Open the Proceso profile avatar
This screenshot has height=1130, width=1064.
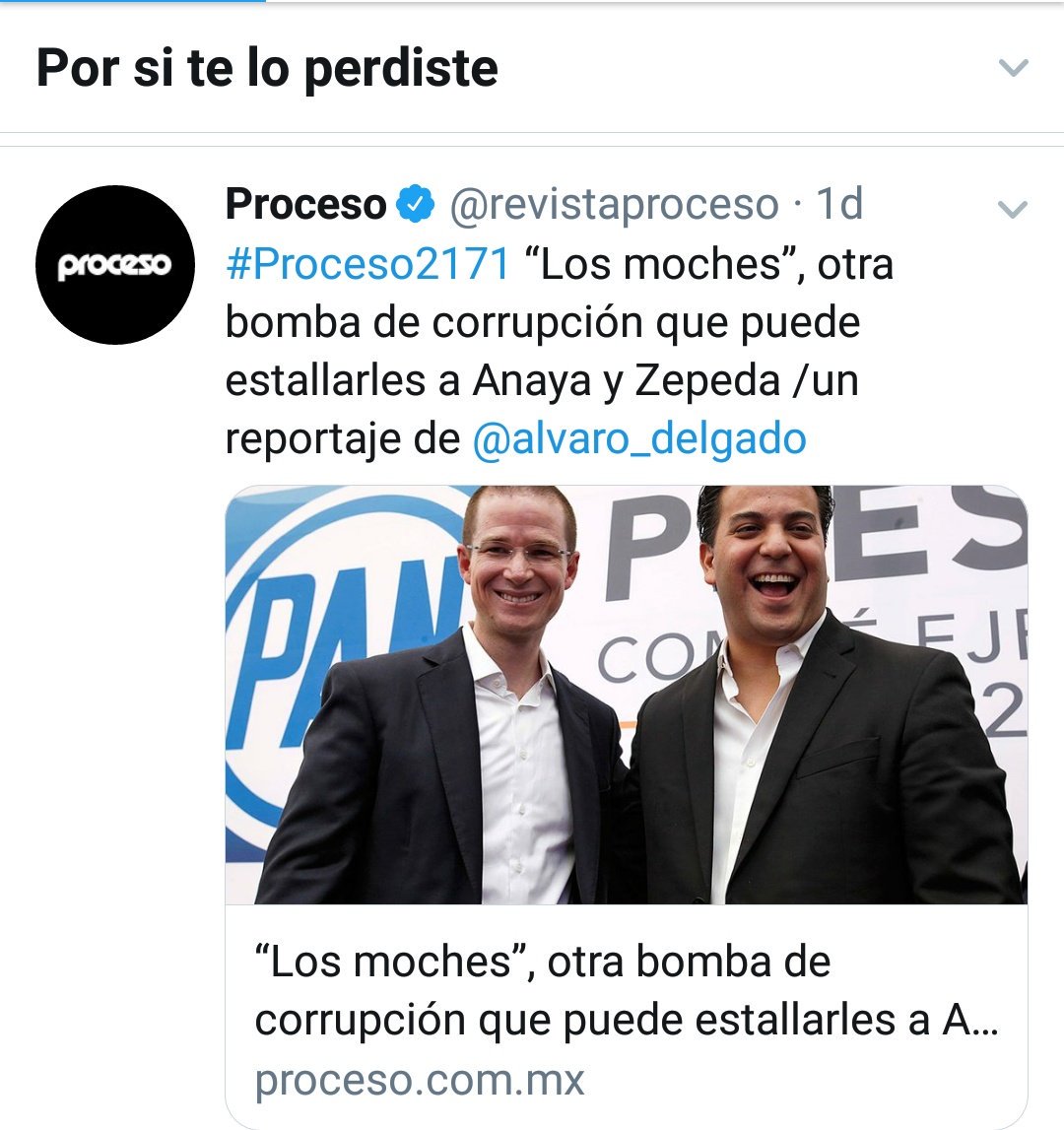click(114, 264)
